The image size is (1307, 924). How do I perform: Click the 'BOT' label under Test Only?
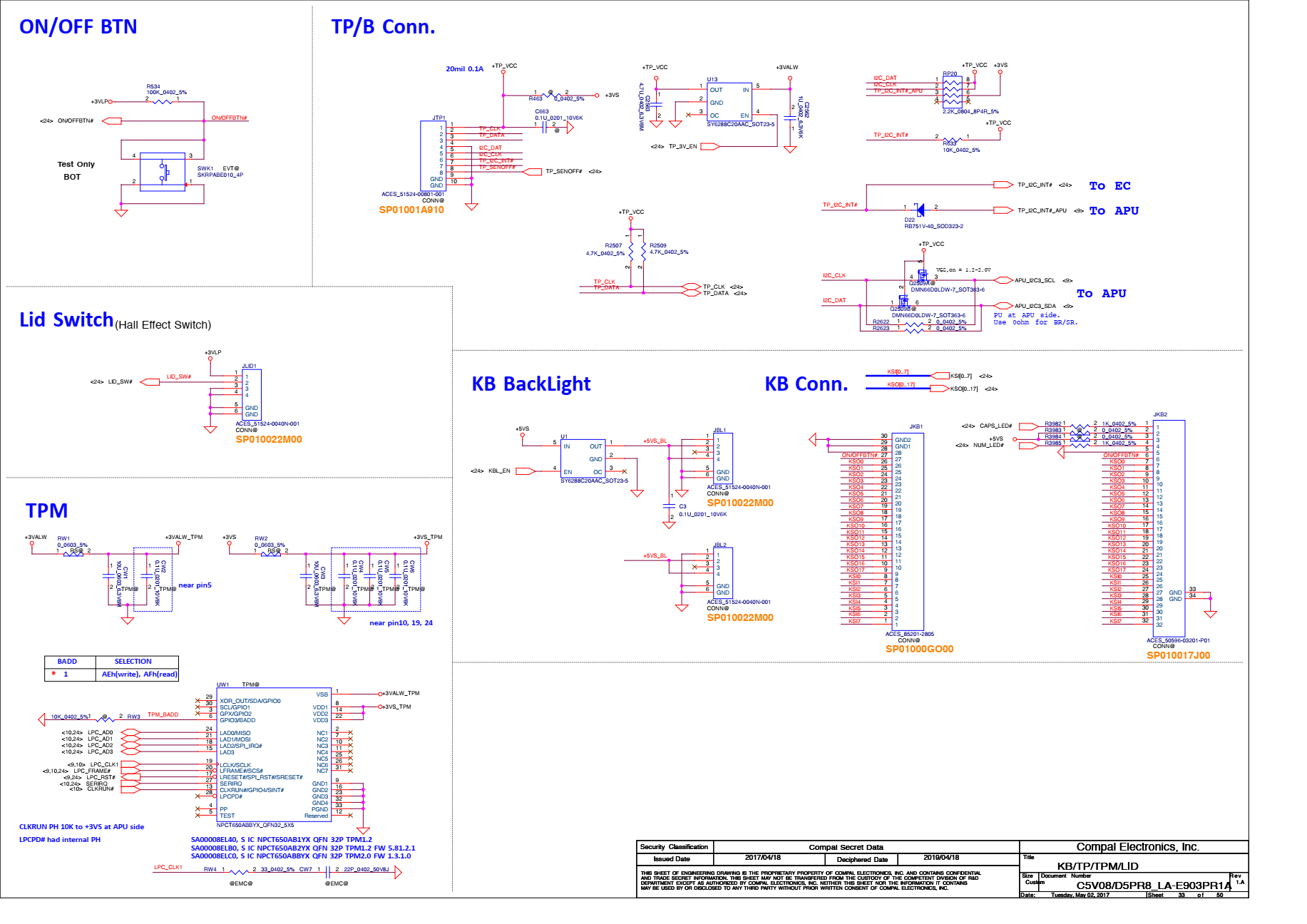[72, 177]
